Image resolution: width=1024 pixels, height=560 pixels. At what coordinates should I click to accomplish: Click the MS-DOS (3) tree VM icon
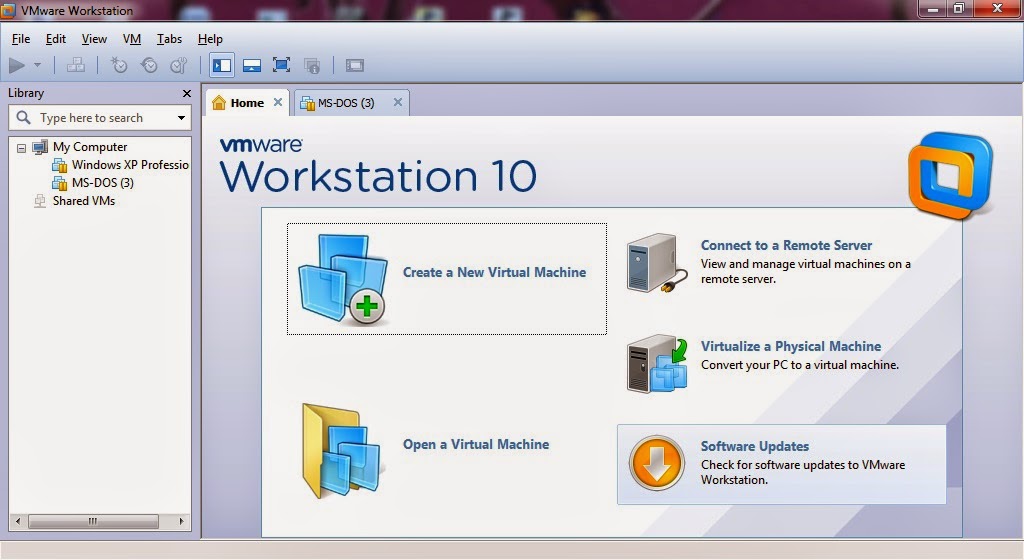coord(59,183)
